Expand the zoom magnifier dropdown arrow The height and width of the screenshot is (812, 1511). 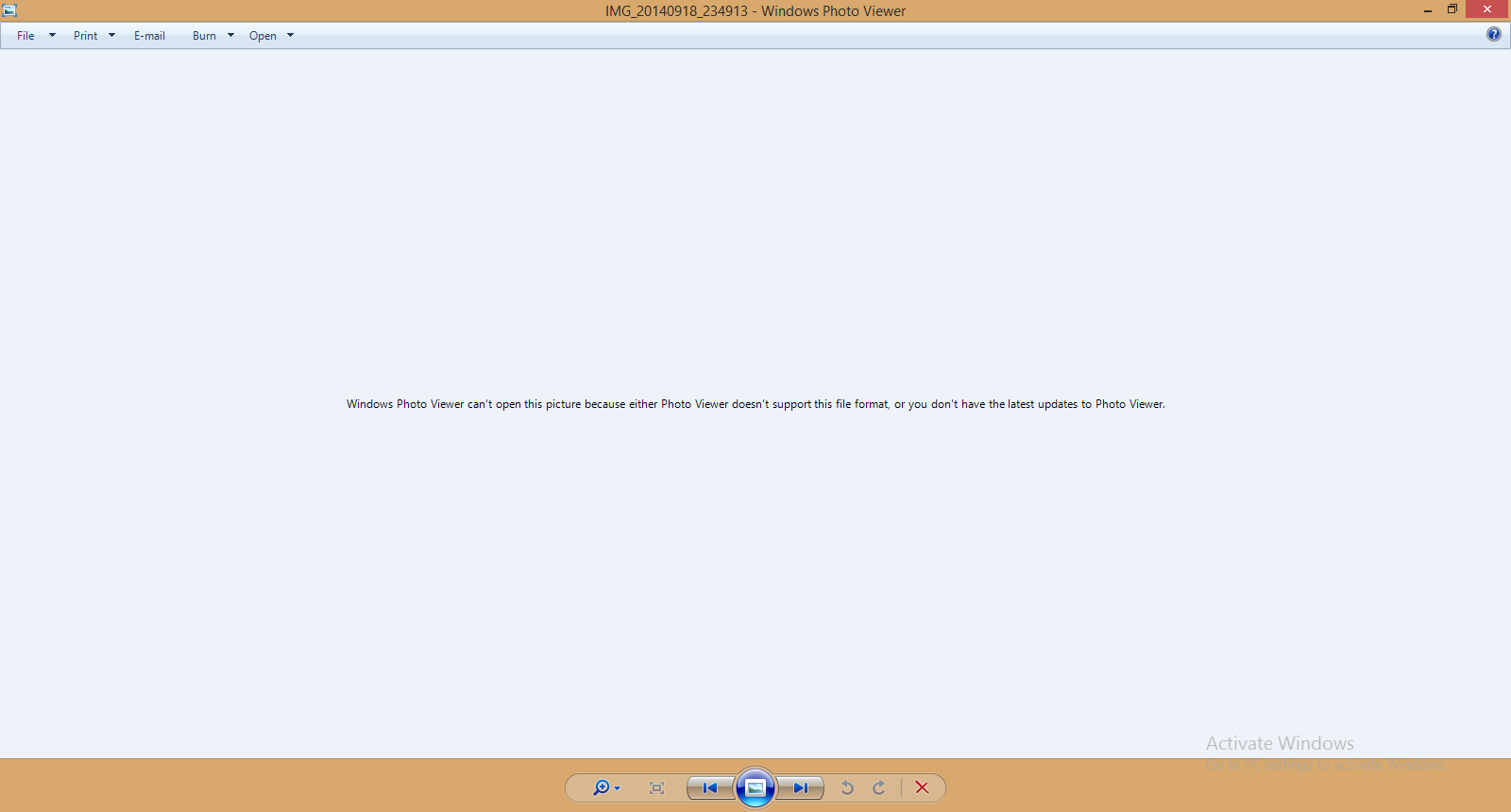618,788
